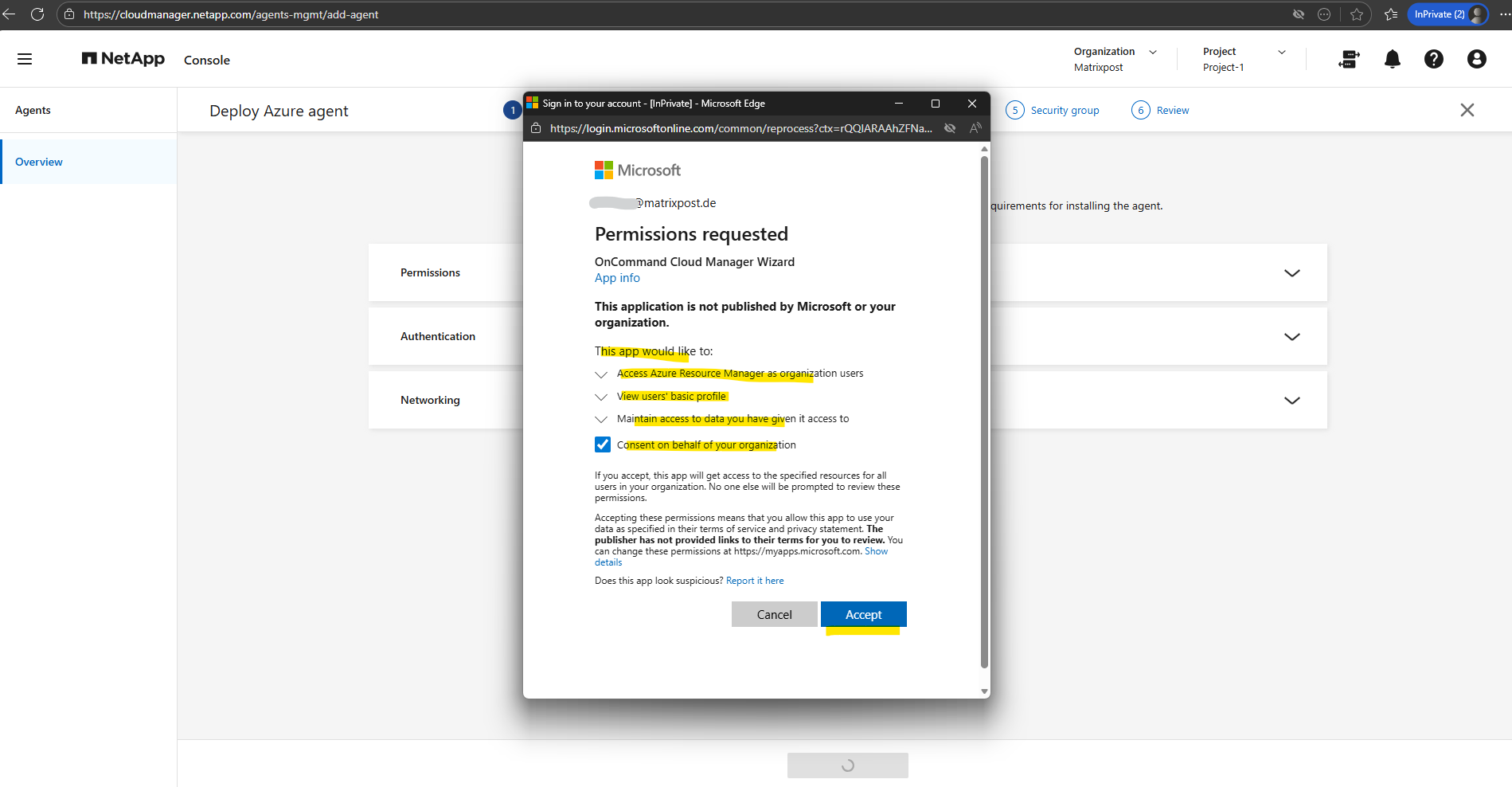Open the notifications bell
This screenshot has height=787, width=1512.
coord(1393,59)
